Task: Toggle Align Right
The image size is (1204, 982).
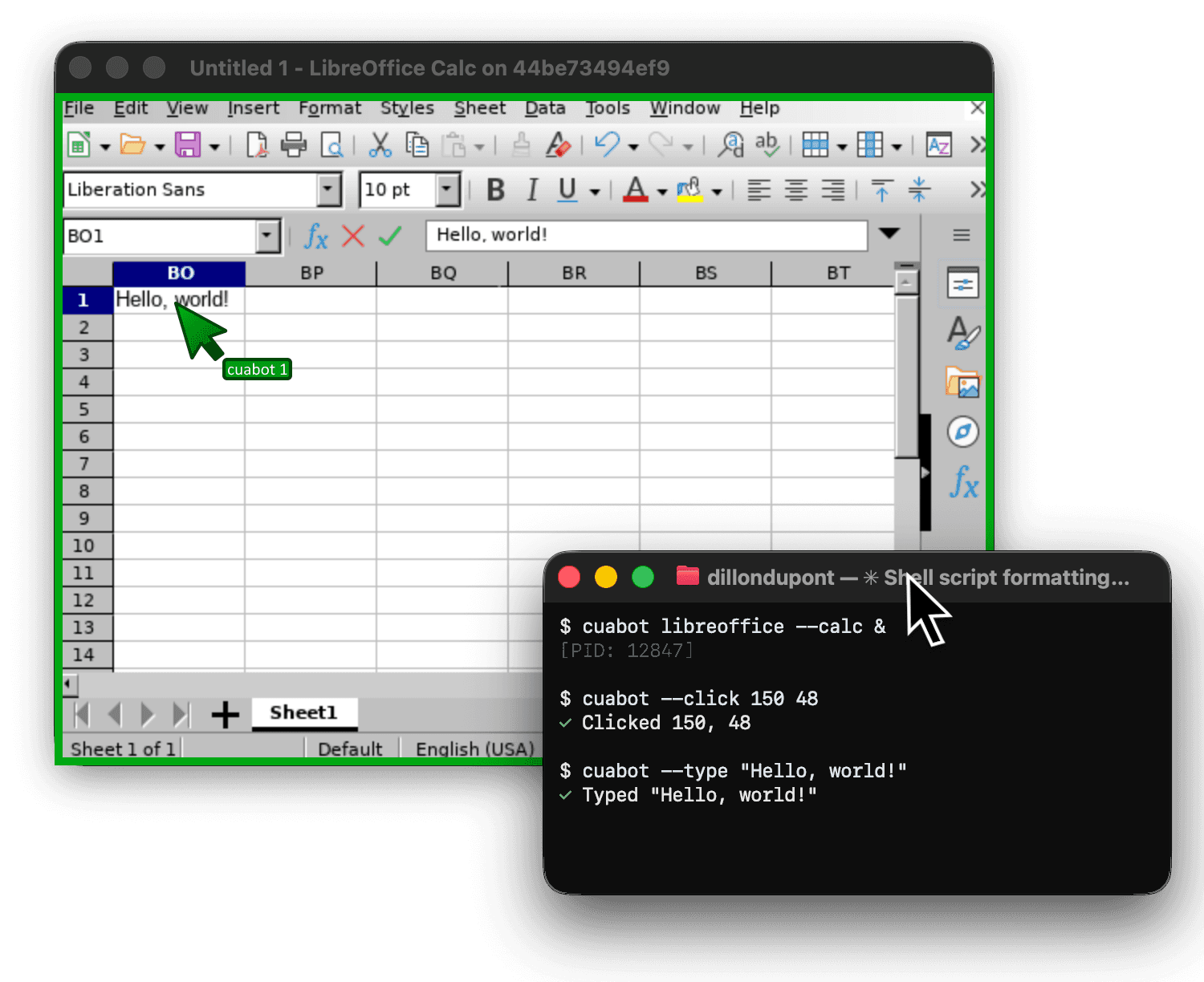Action: click(x=832, y=190)
